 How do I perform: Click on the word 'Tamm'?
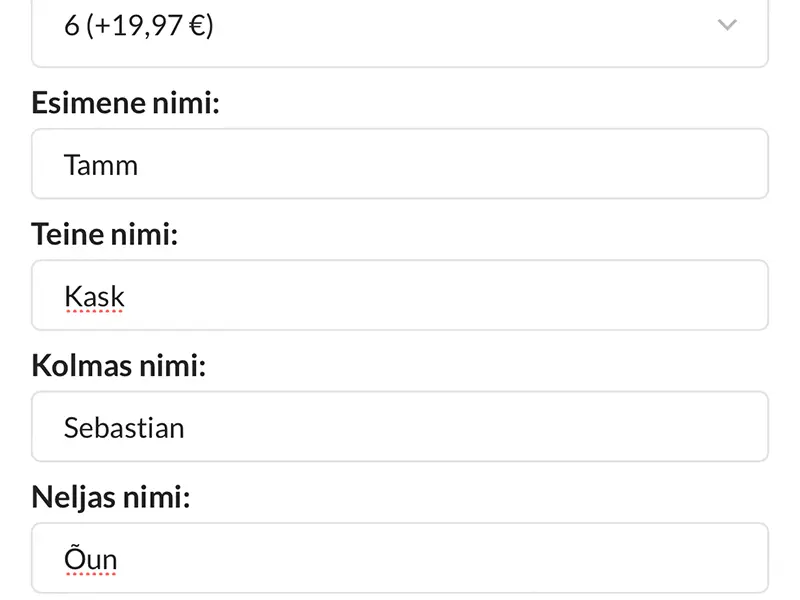[x=101, y=164]
